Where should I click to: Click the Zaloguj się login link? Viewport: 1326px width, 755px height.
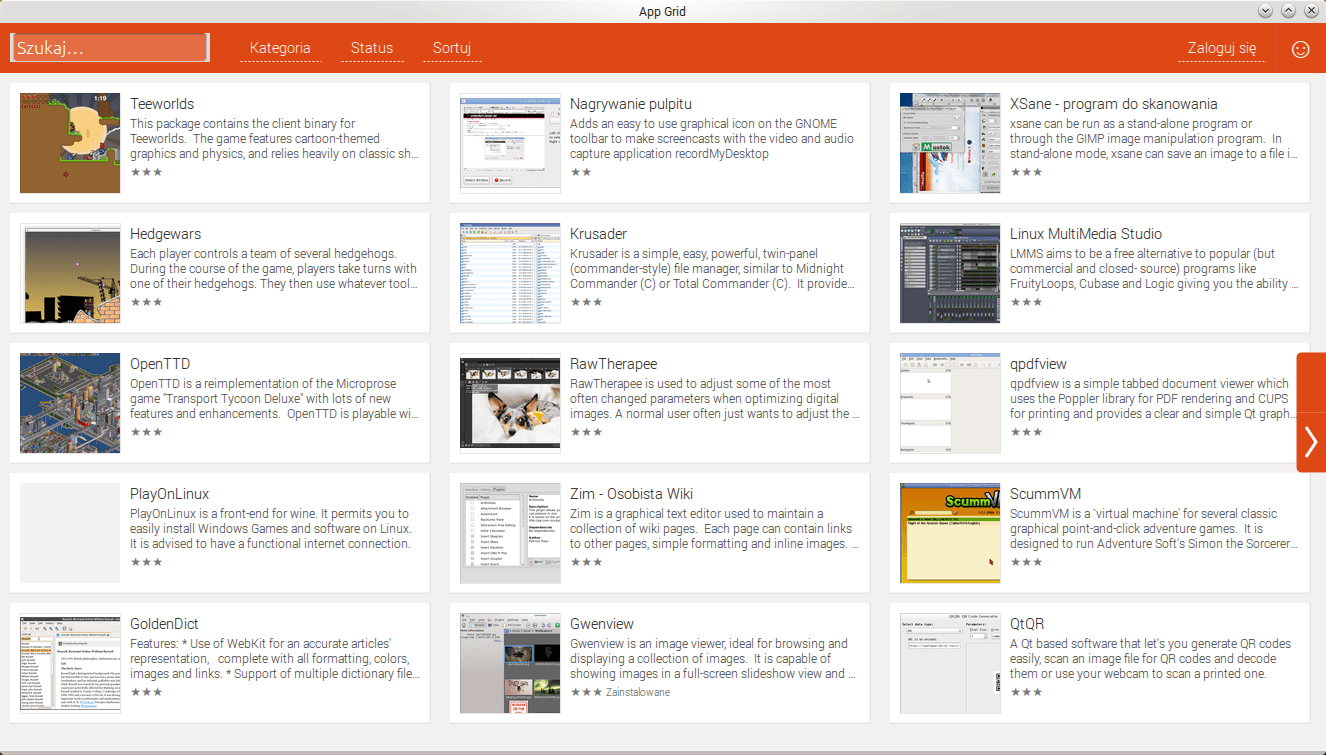(1221, 48)
